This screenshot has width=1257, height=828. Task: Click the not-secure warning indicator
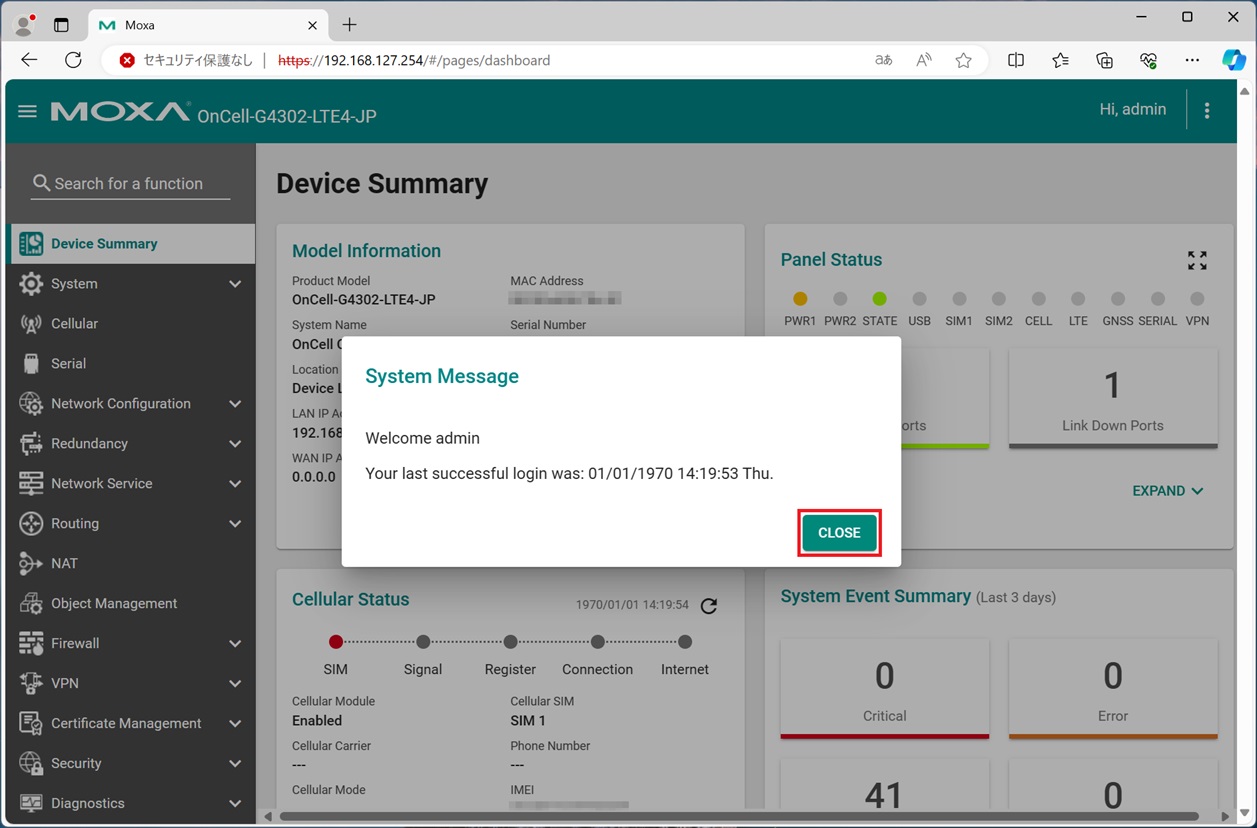(x=185, y=60)
